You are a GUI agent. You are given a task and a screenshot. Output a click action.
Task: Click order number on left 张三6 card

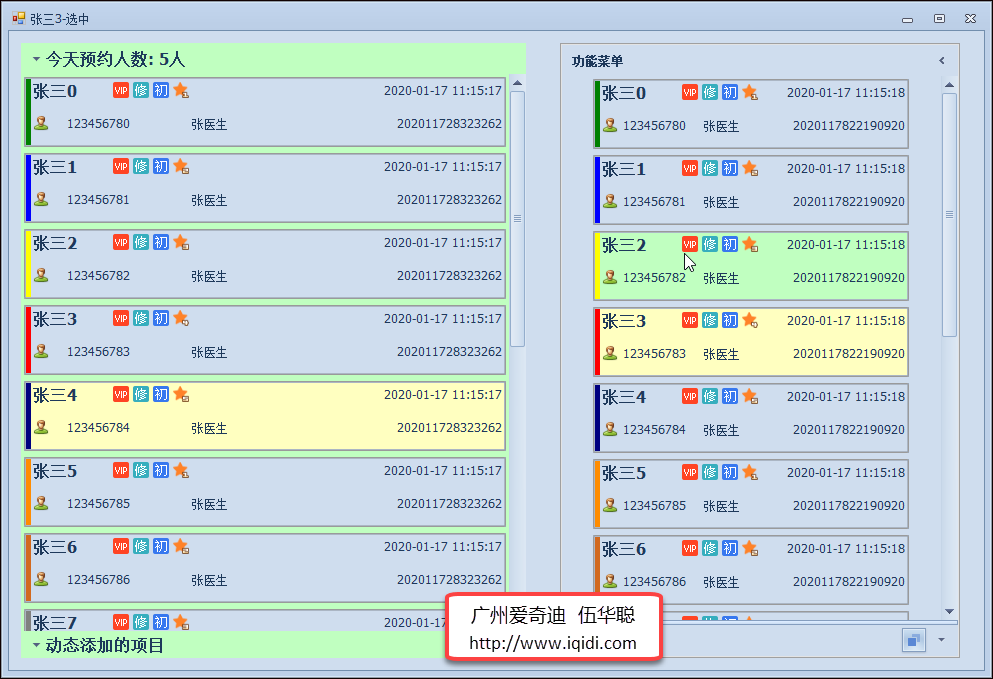449,580
